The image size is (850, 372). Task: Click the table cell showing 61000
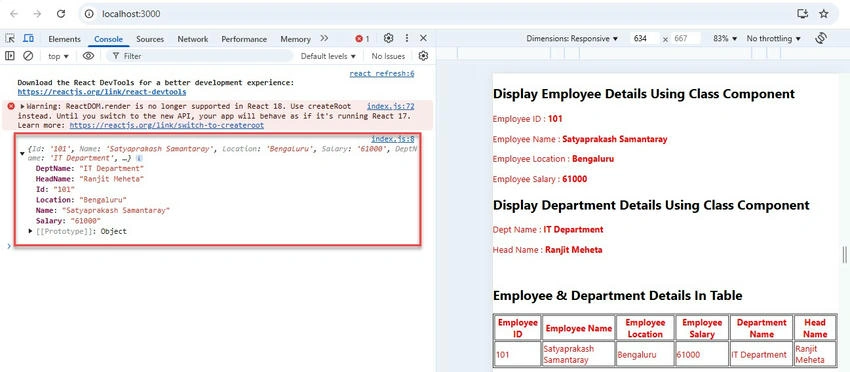pos(701,355)
